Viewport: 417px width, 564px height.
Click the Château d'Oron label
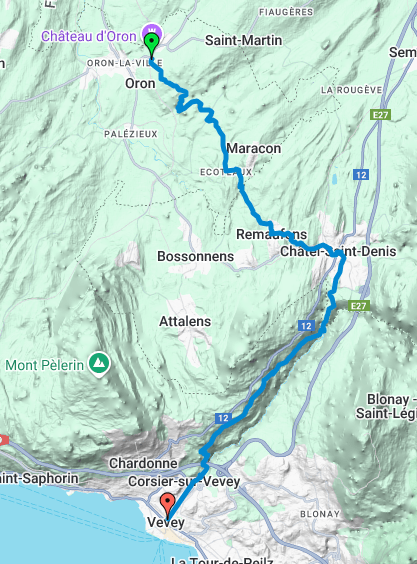click(x=89, y=36)
